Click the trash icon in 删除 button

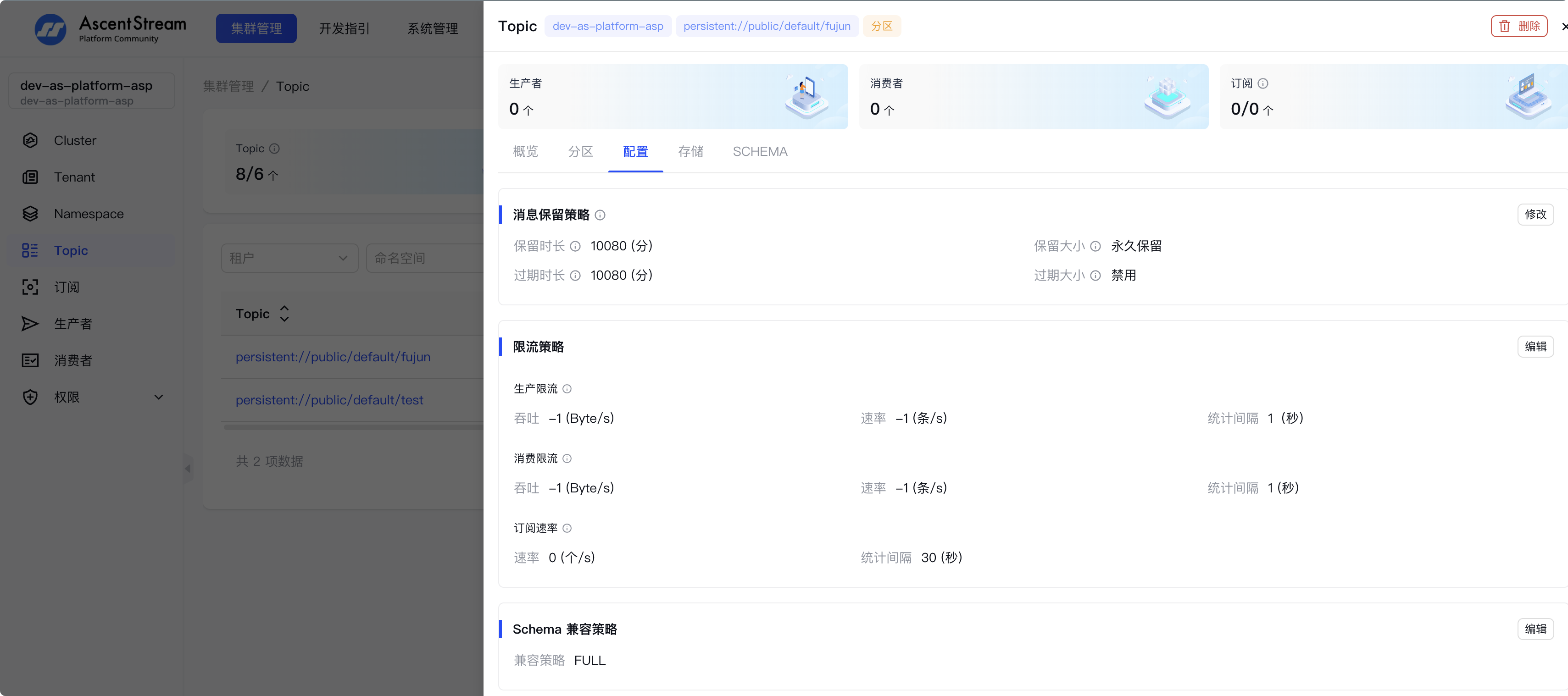[x=1505, y=26]
